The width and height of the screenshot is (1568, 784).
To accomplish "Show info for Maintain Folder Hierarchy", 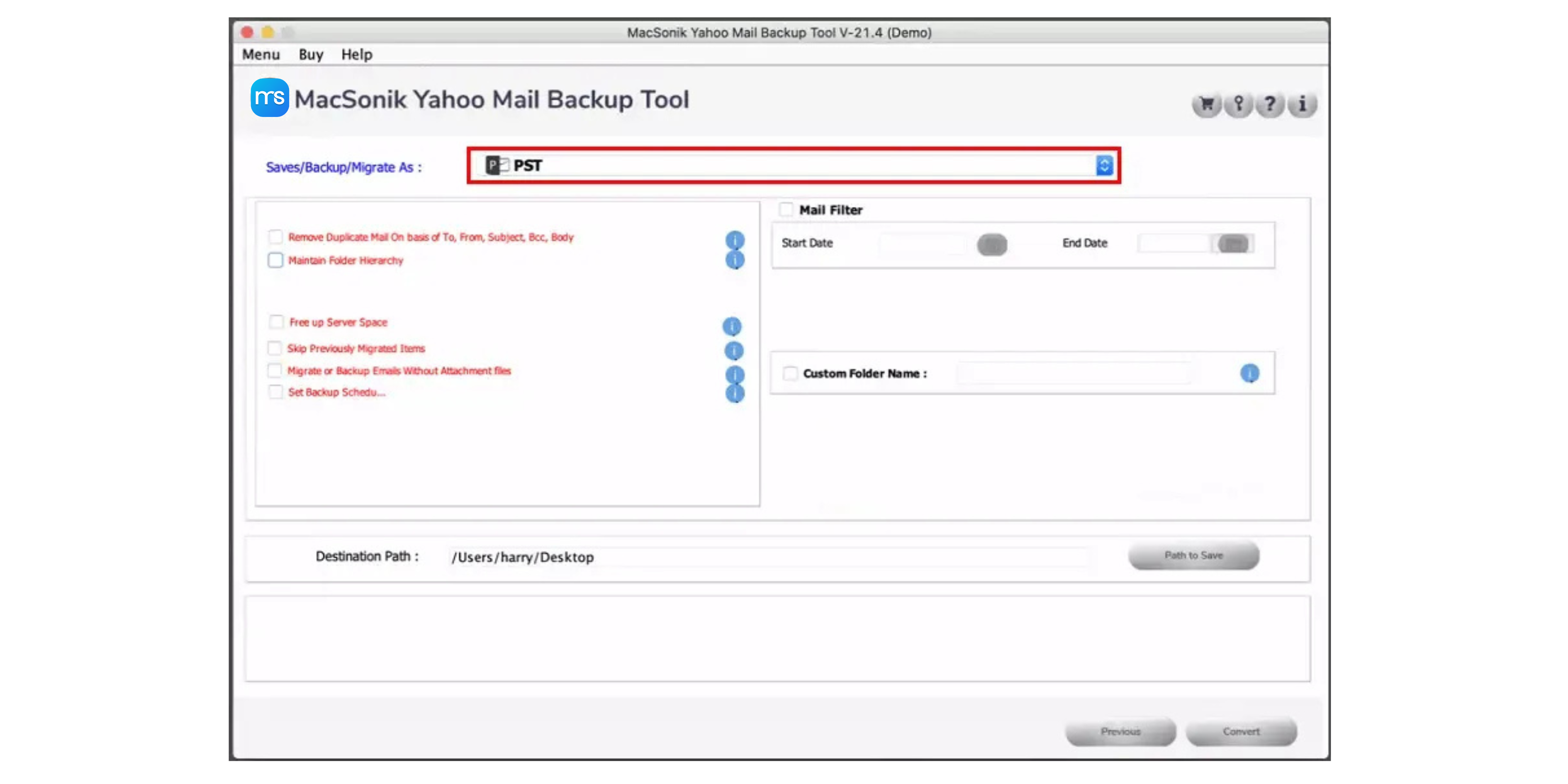I will [x=735, y=260].
